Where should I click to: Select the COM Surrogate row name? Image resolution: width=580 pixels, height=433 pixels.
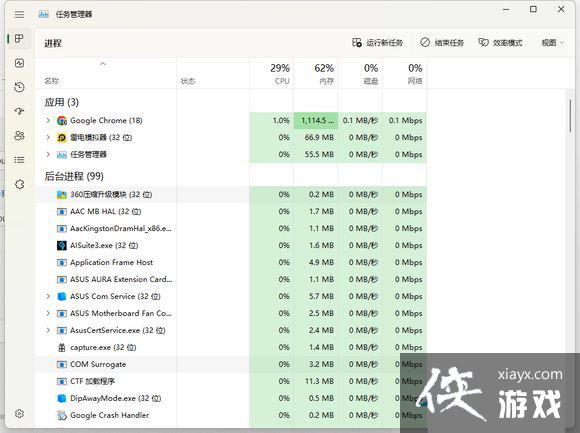point(98,364)
